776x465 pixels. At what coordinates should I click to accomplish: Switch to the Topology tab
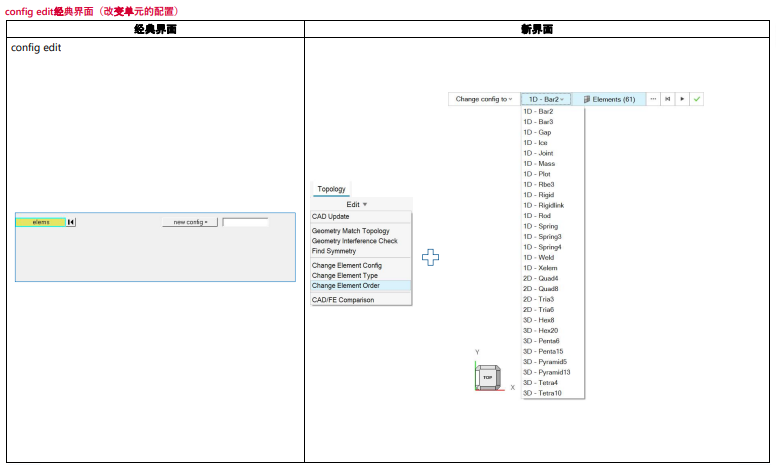tap(331, 189)
